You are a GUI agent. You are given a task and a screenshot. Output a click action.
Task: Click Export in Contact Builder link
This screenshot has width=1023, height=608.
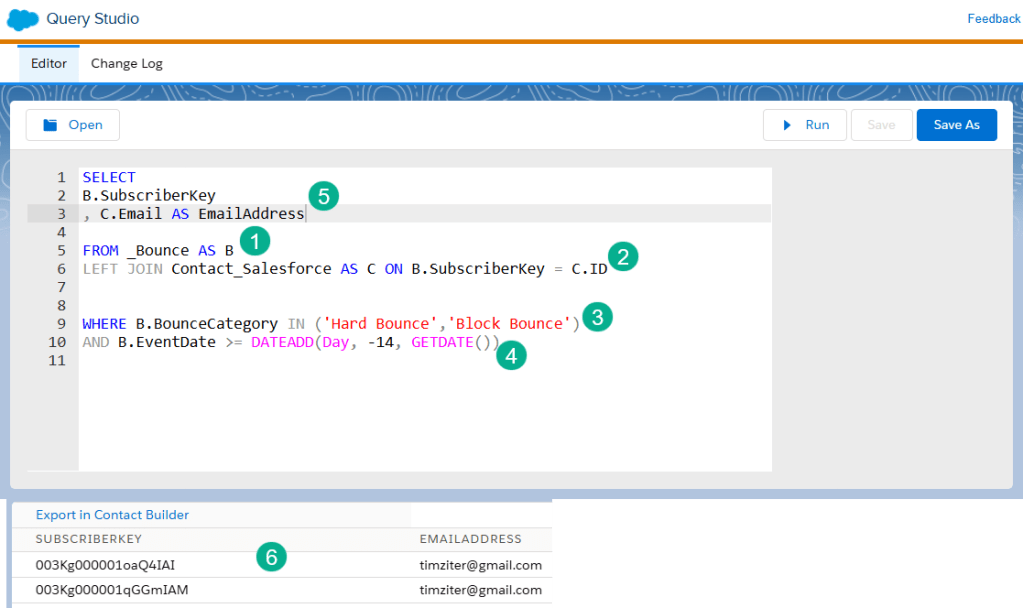112,515
